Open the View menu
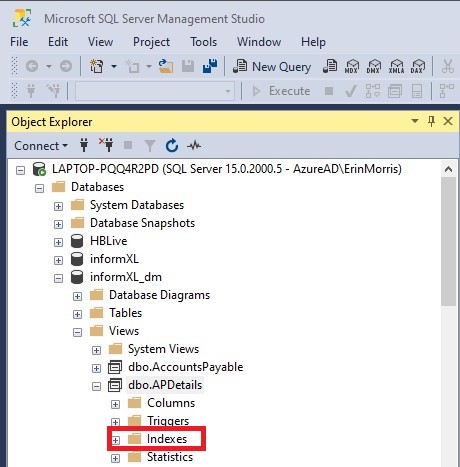 click(x=100, y=42)
